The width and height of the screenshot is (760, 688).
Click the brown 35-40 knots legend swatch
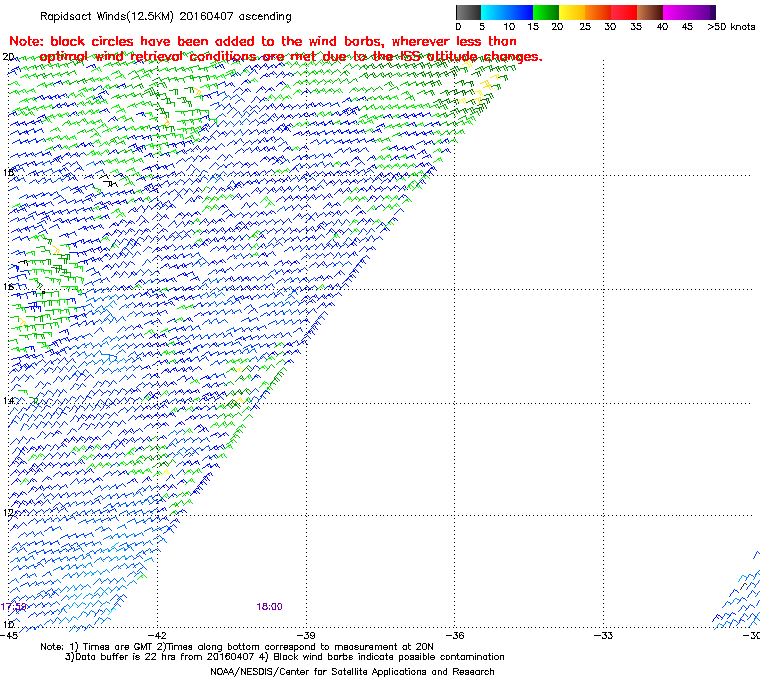coord(649,12)
